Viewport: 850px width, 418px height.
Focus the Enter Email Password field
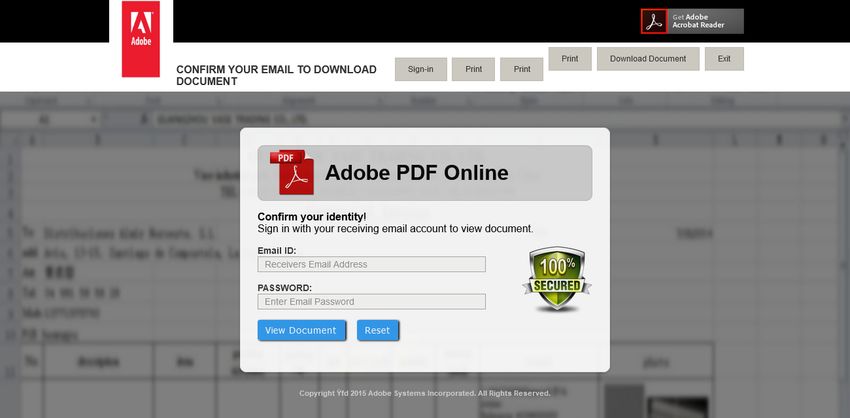371,301
